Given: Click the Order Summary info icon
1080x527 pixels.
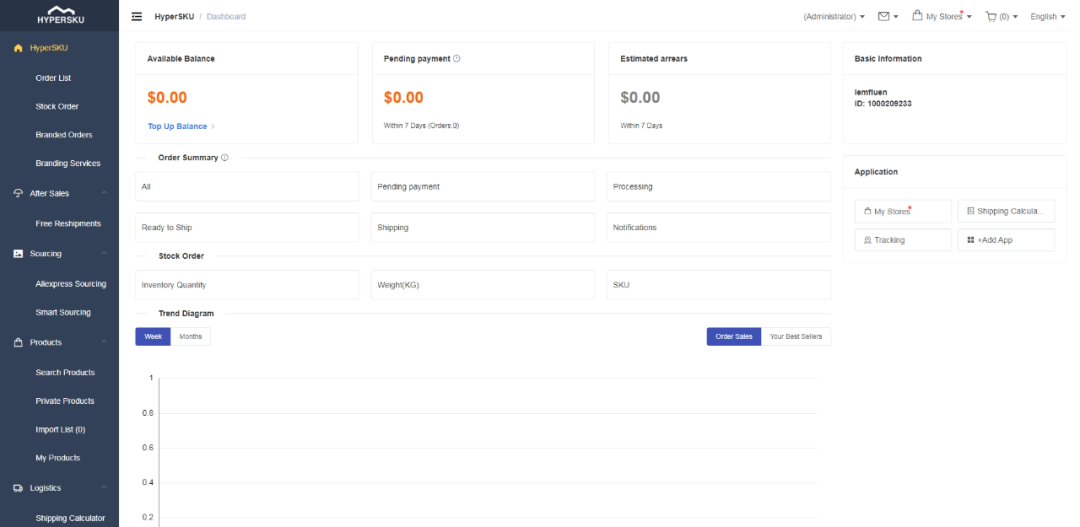Looking at the screenshot, I should 225,158.
